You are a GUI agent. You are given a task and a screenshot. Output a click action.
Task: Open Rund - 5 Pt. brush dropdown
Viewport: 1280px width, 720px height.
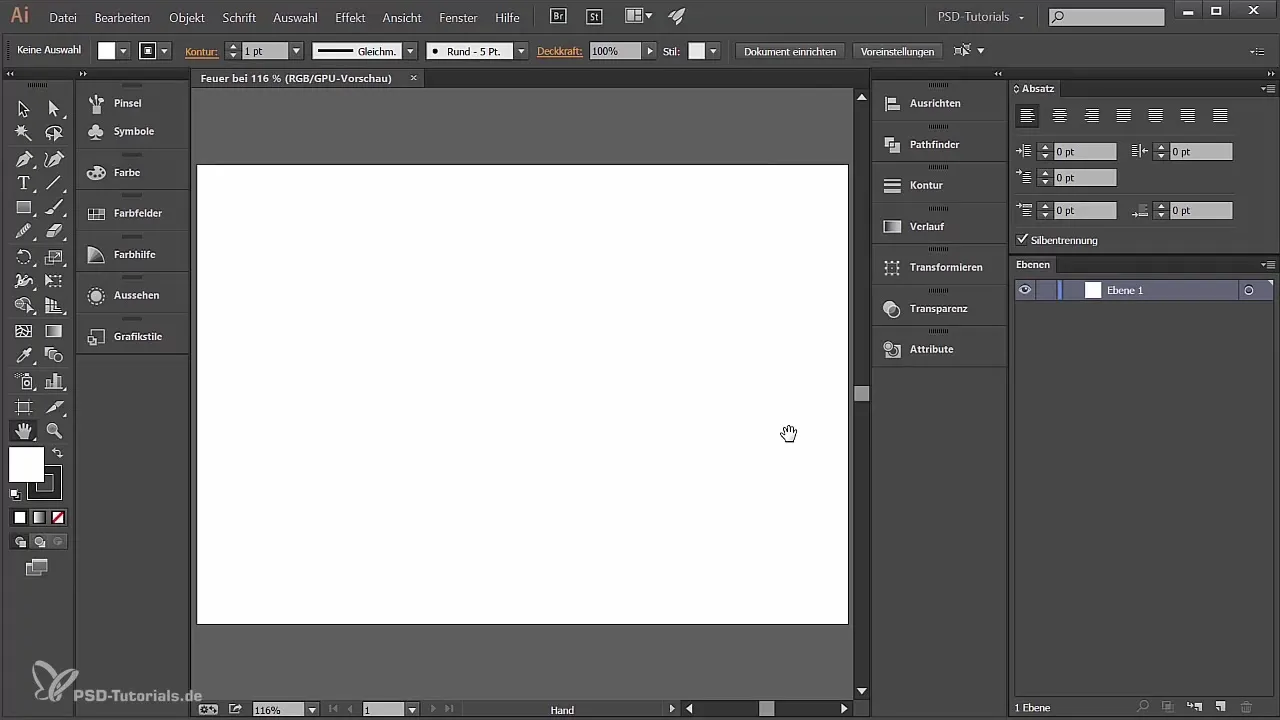click(x=520, y=51)
